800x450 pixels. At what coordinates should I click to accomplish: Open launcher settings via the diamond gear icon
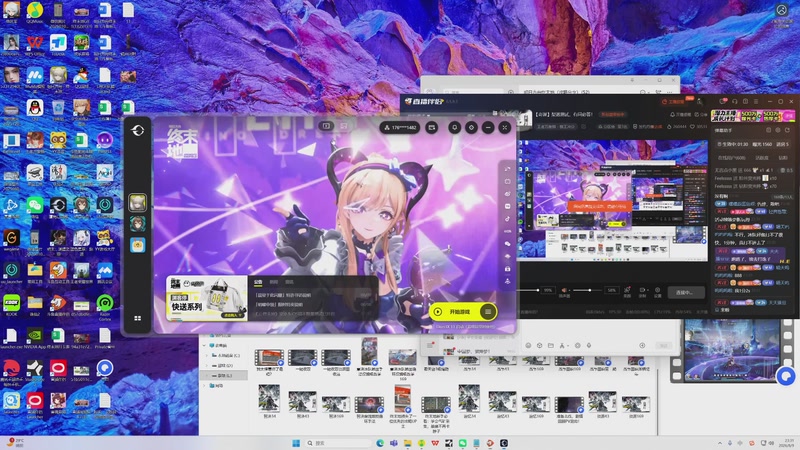[x=471, y=128]
